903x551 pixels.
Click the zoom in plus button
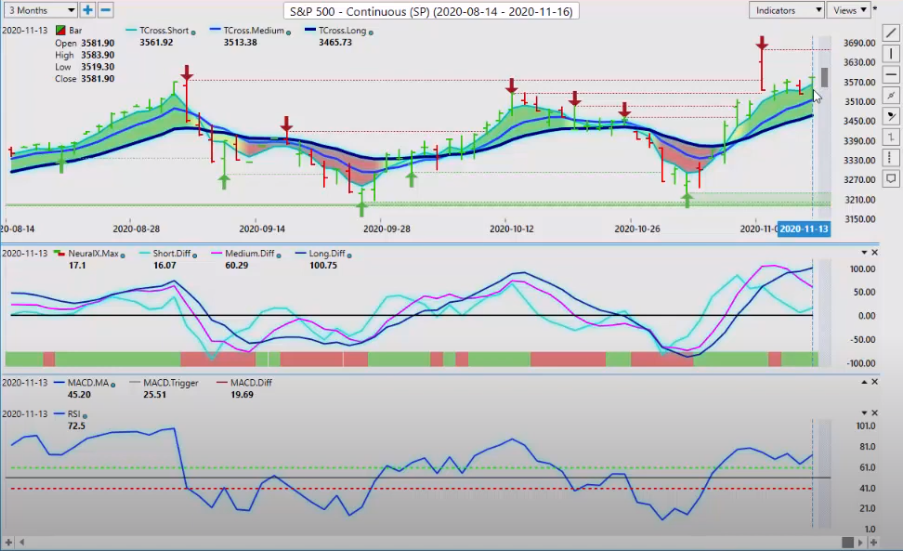(x=88, y=10)
